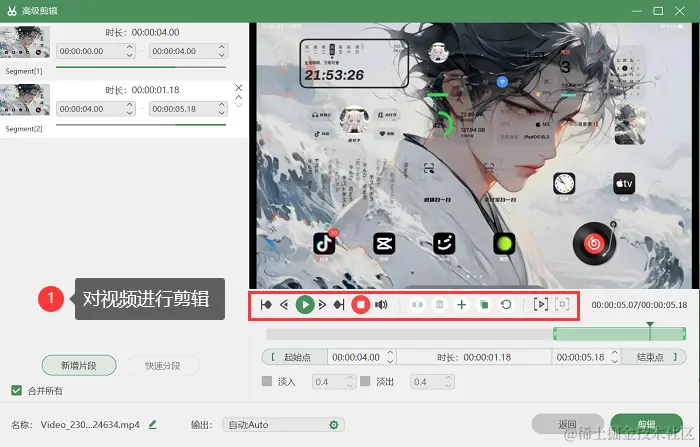Enable the 淡入 fade-in checkbox

[x=267, y=381]
